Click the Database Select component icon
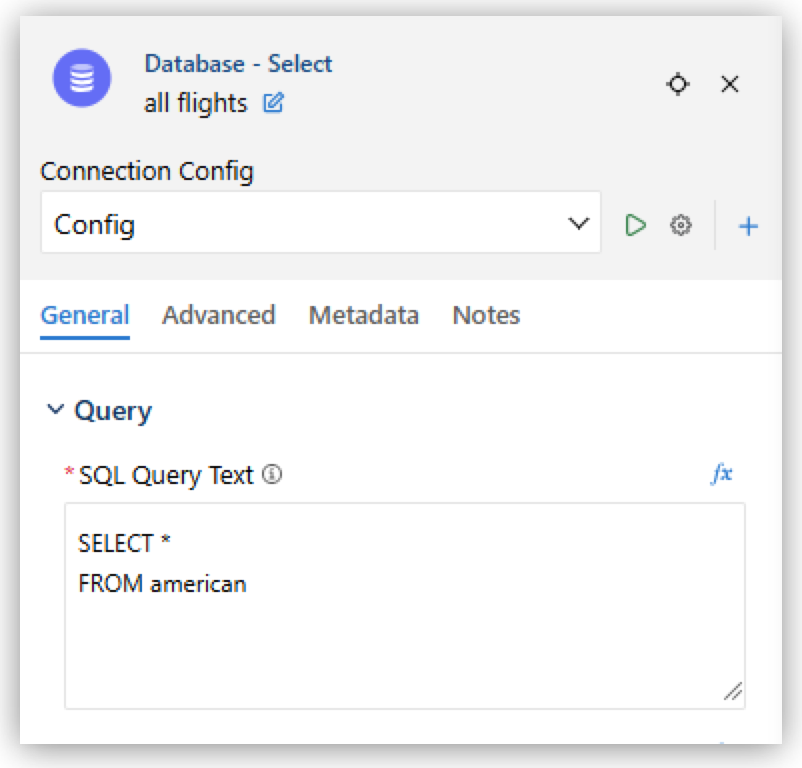Viewport: 802px width, 768px height. point(82,78)
